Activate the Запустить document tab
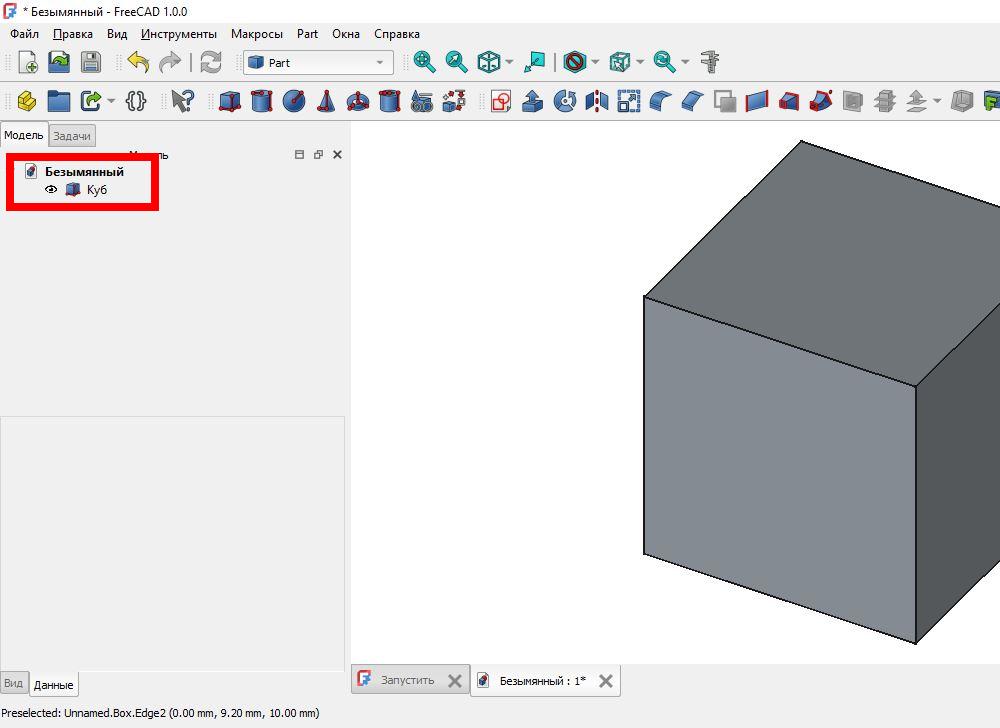 click(408, 680)
